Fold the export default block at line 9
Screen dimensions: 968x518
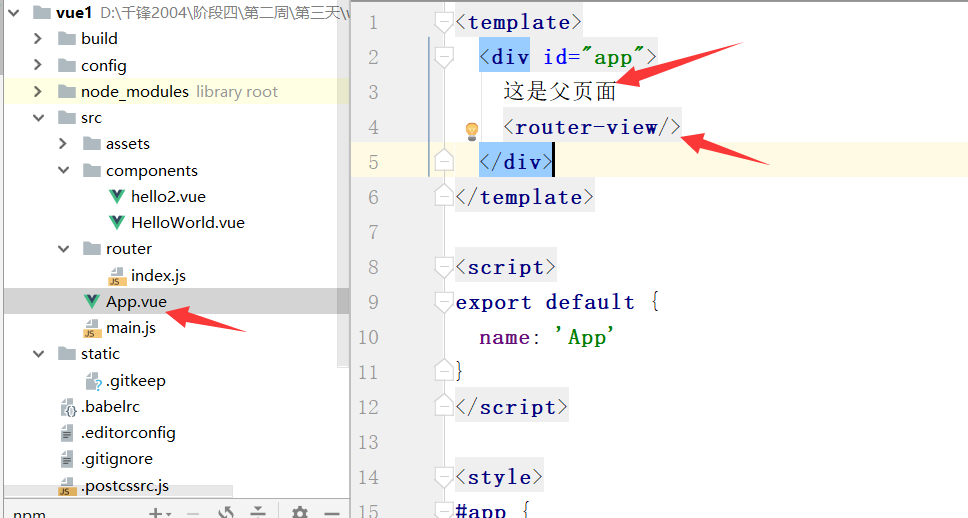[444, 303]
